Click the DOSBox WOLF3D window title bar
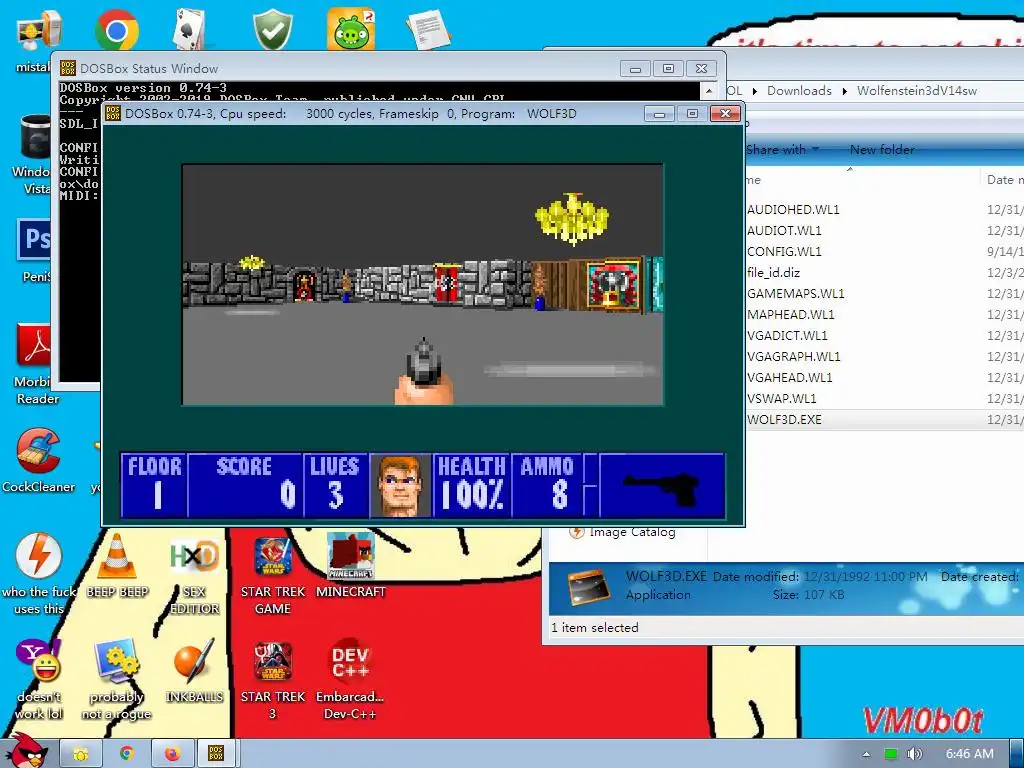The height and width of the screenshot is (768, 1024). (372, 114)
